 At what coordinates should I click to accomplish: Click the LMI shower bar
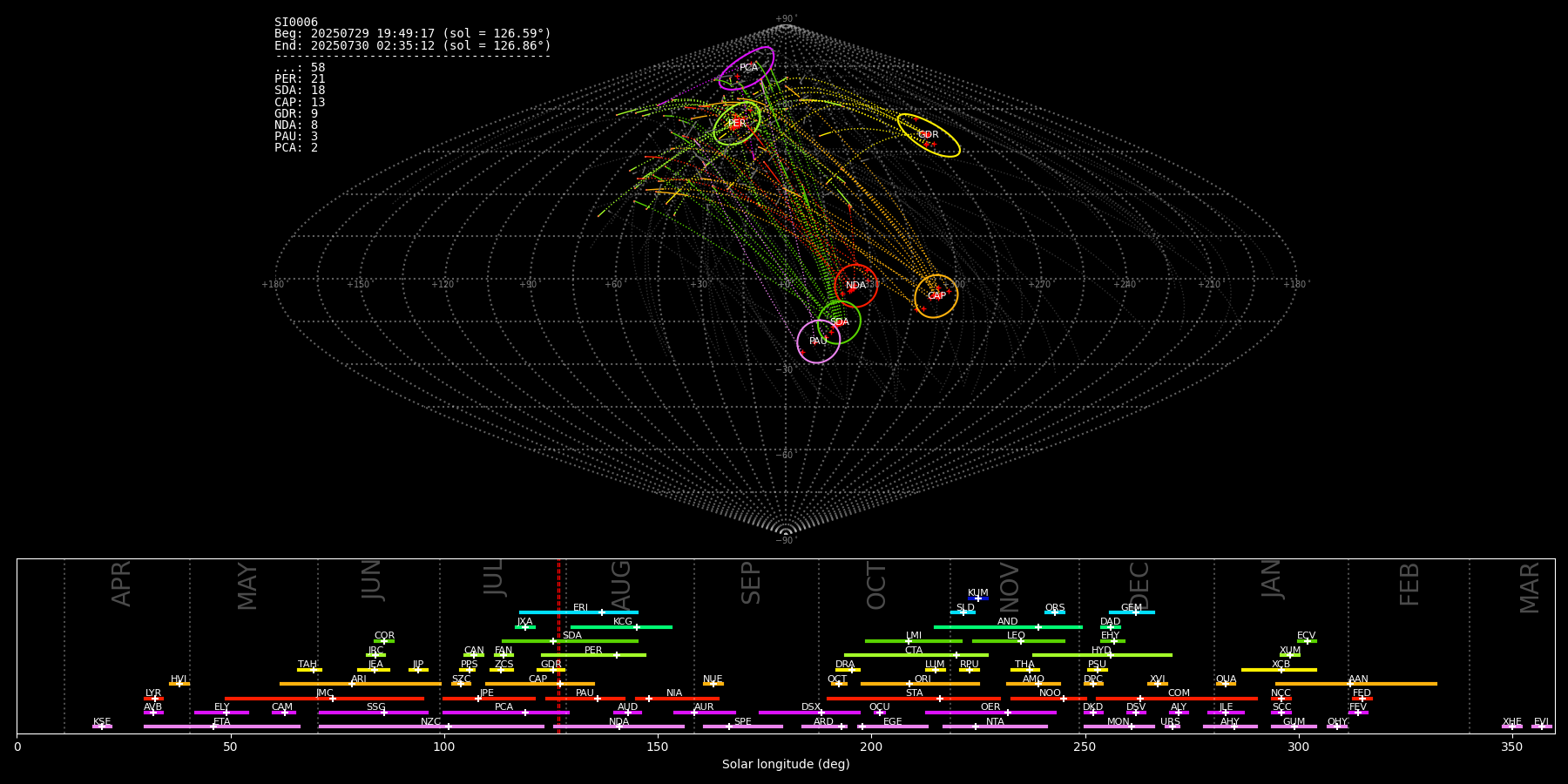click(914, 641)
